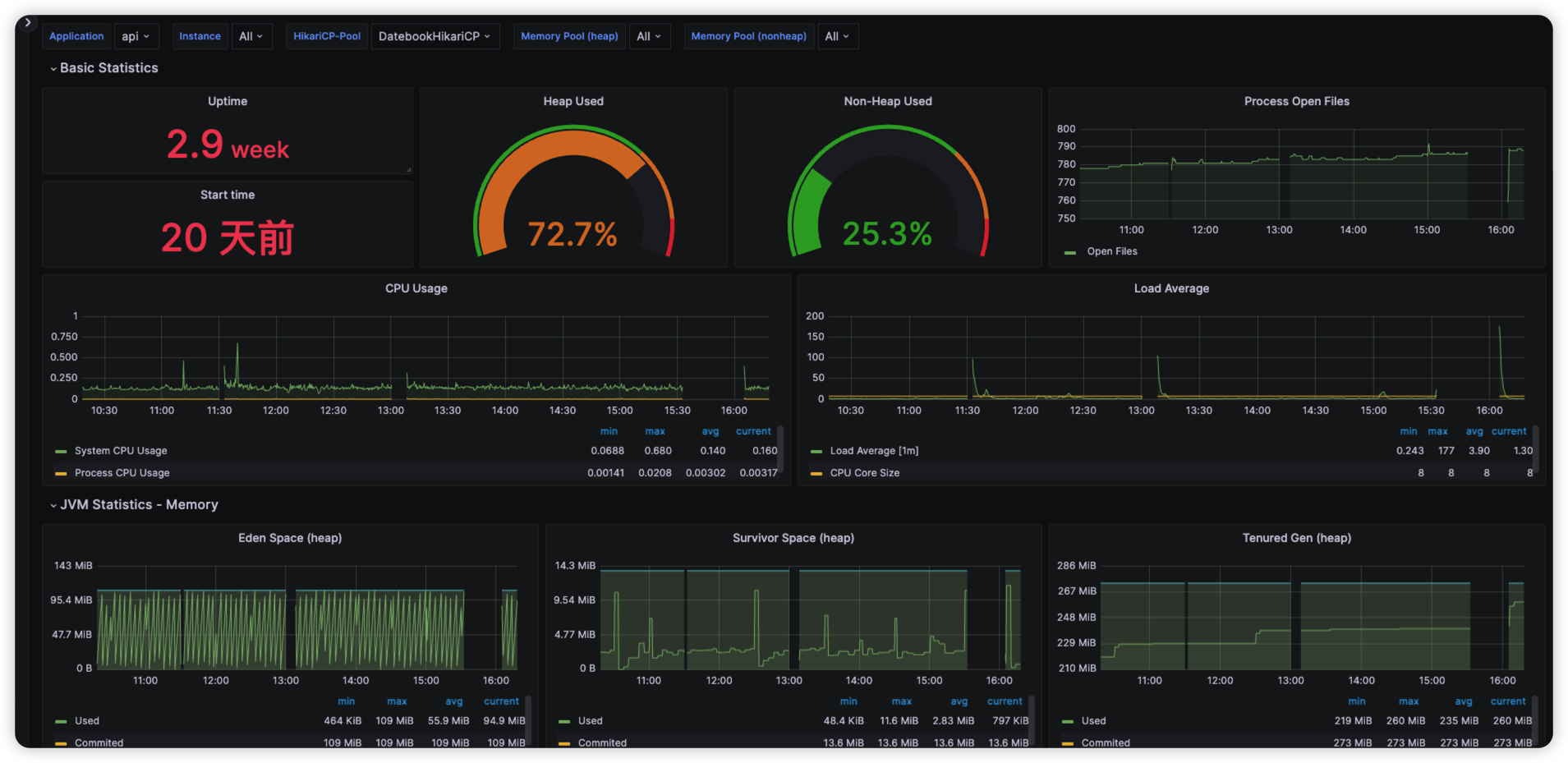Sort CPU Usage legend by min column
The width and height of the screenshot is (1568, 763).
click(609, 431)
